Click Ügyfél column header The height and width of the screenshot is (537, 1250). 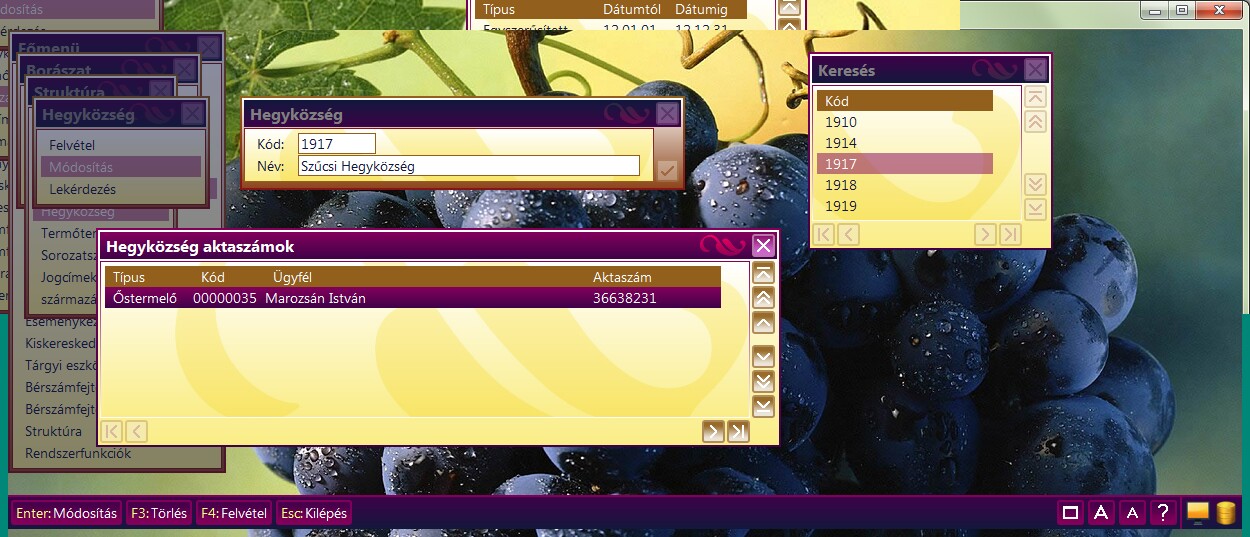(x=293, y=277)
